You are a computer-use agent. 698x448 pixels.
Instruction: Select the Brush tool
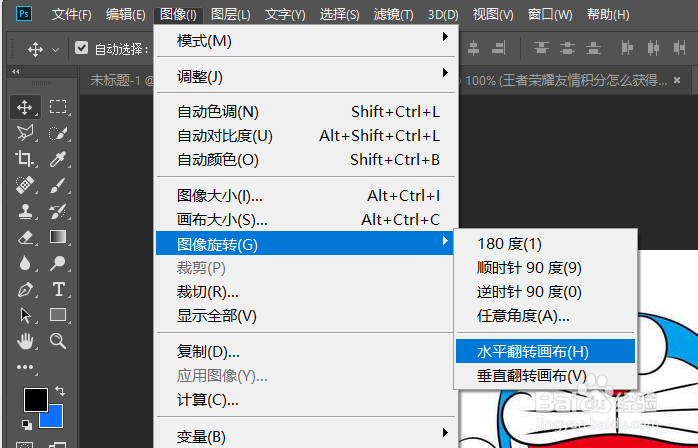(58, 185)
